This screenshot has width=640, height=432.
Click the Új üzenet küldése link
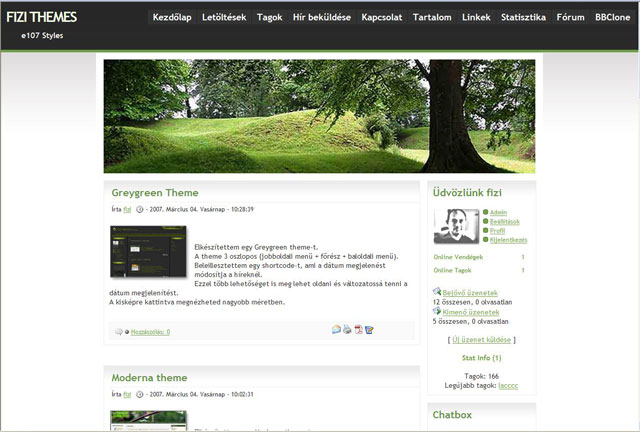(x=482, y=341)
